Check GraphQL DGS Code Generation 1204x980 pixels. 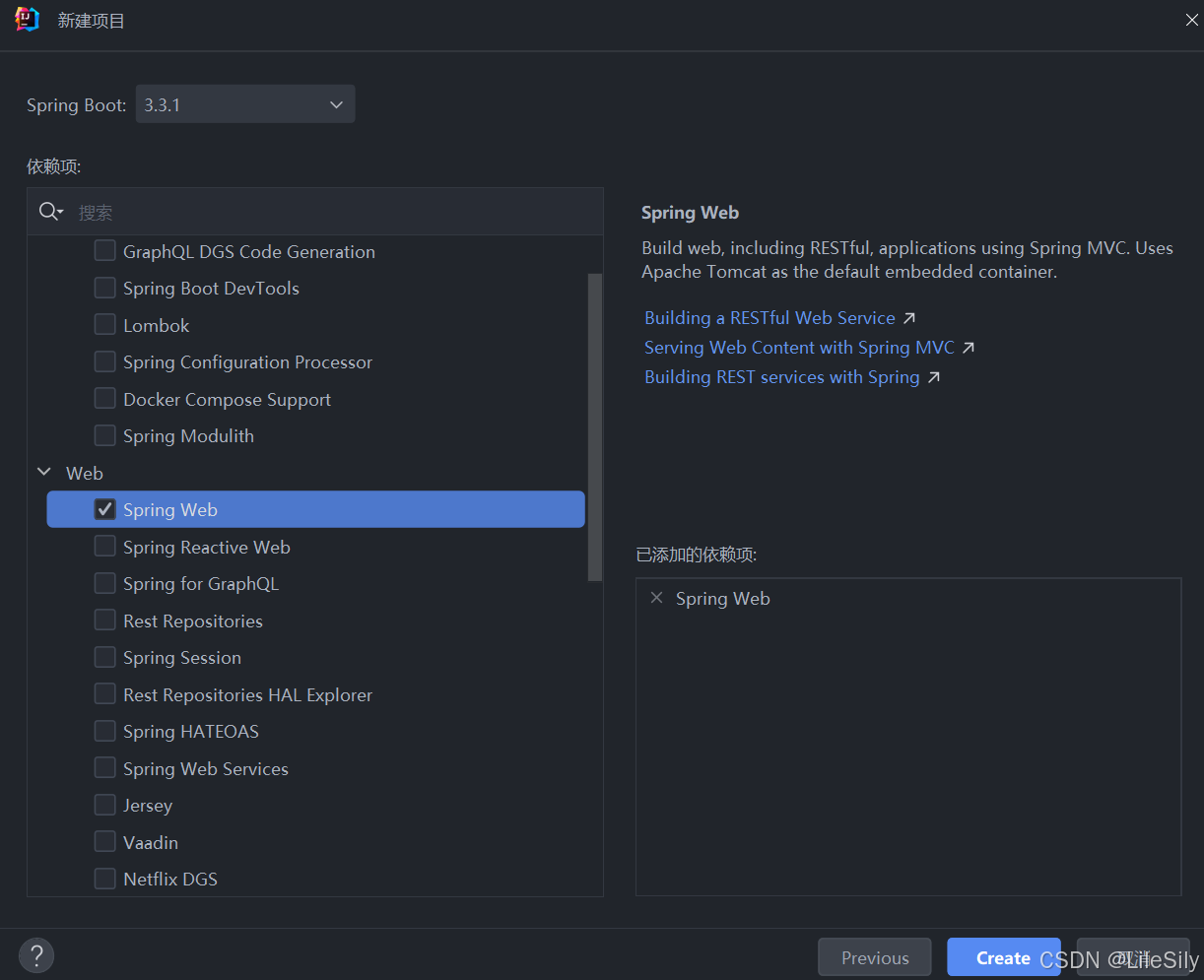pyautogui.click(x=104, y=251)
